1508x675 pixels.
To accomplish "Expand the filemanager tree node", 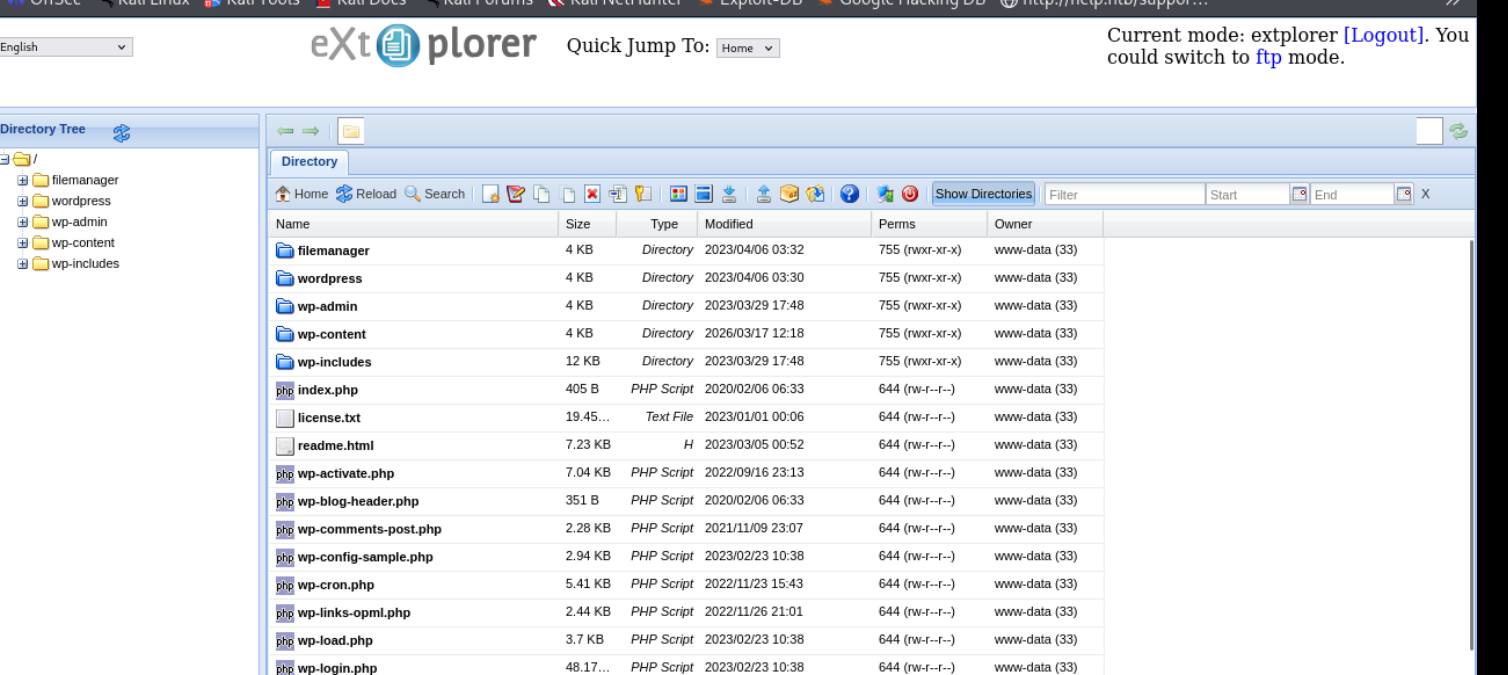I will [23, 180].
